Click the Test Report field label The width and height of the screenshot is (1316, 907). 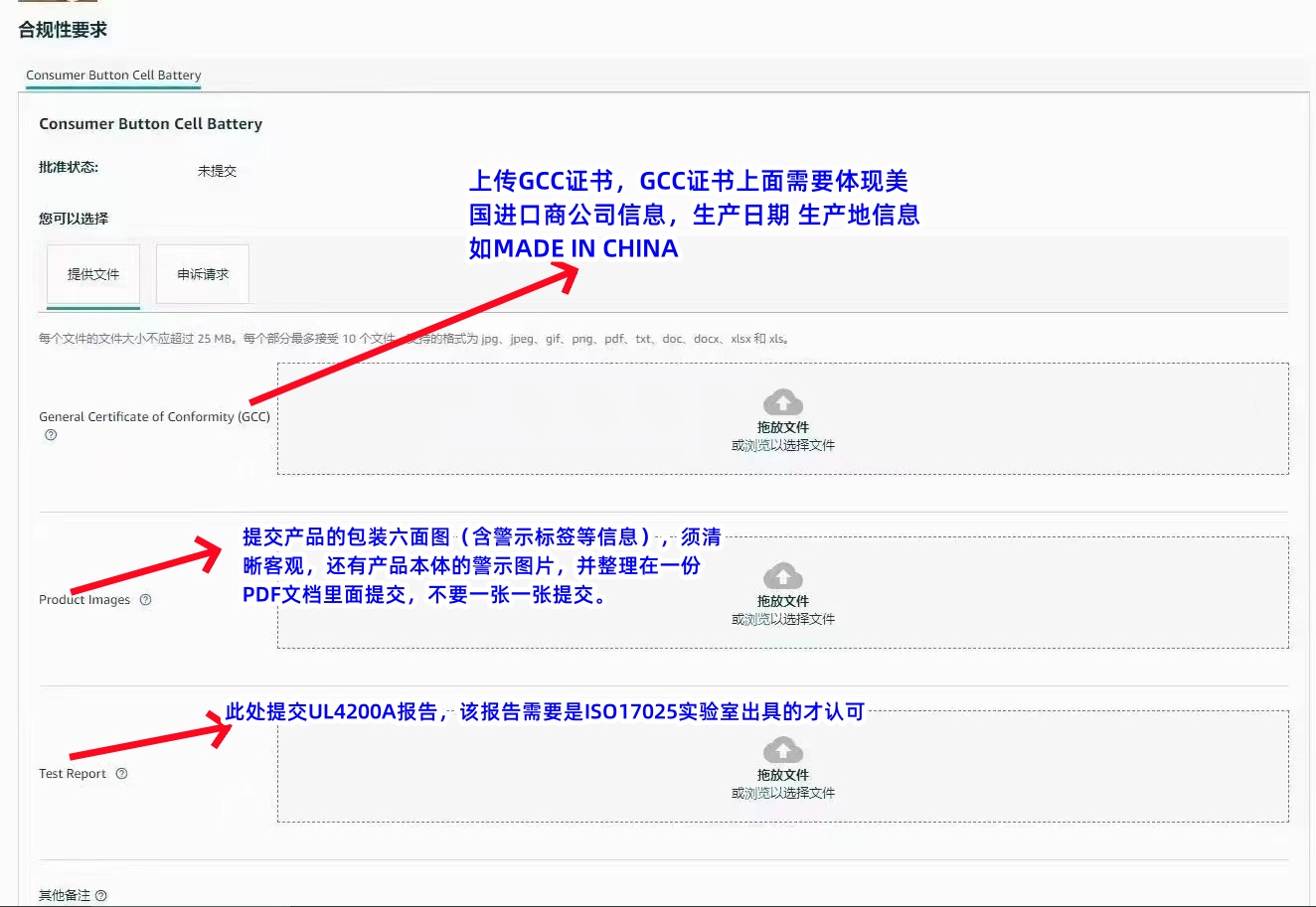73,774
